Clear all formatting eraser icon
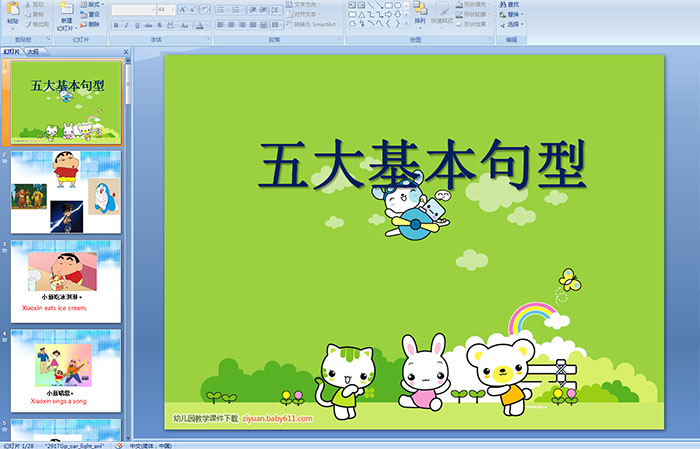This screenshot has height=449, width=700. click(205, 9)
